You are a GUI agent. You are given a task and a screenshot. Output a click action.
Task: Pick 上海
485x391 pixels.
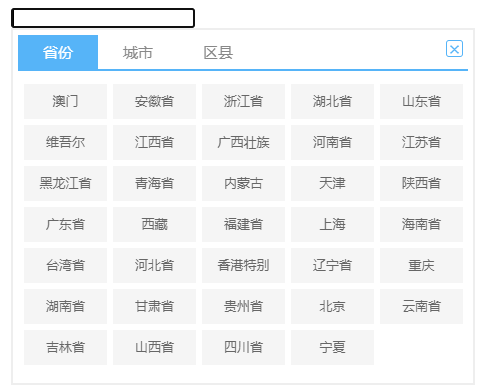(332, 224)
